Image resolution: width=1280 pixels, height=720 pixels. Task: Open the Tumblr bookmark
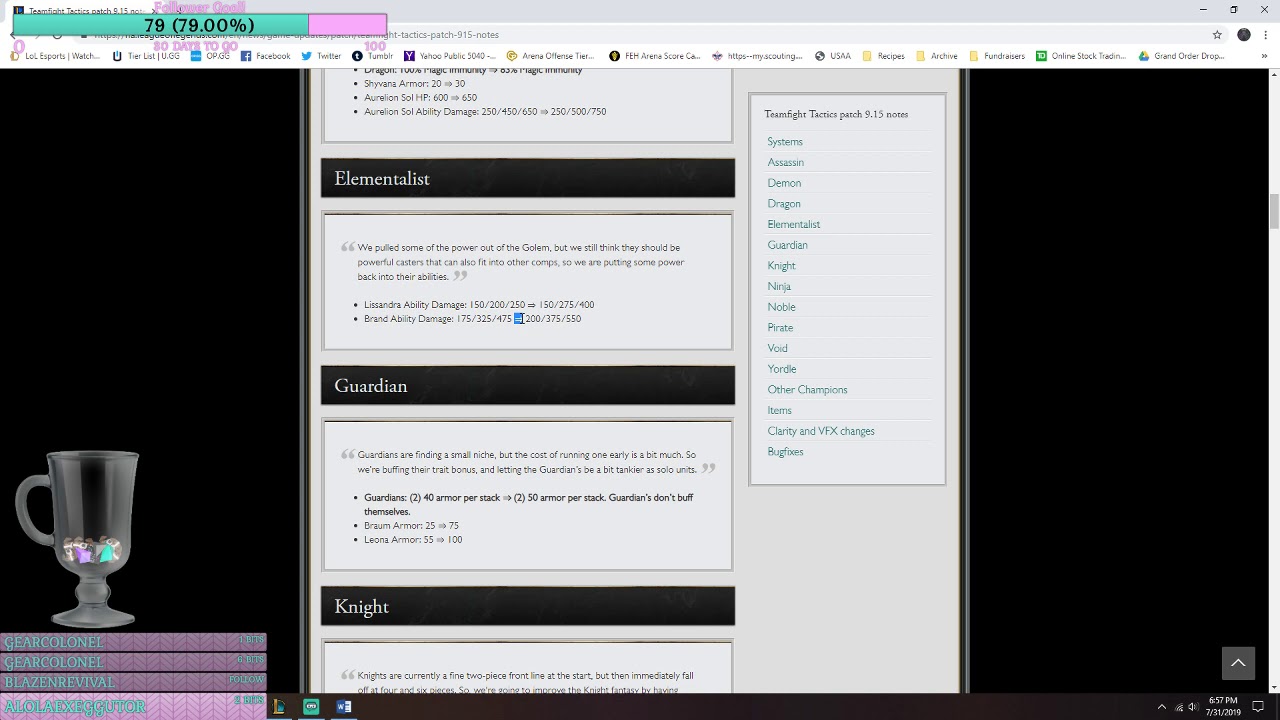click(x=372, y=56)
